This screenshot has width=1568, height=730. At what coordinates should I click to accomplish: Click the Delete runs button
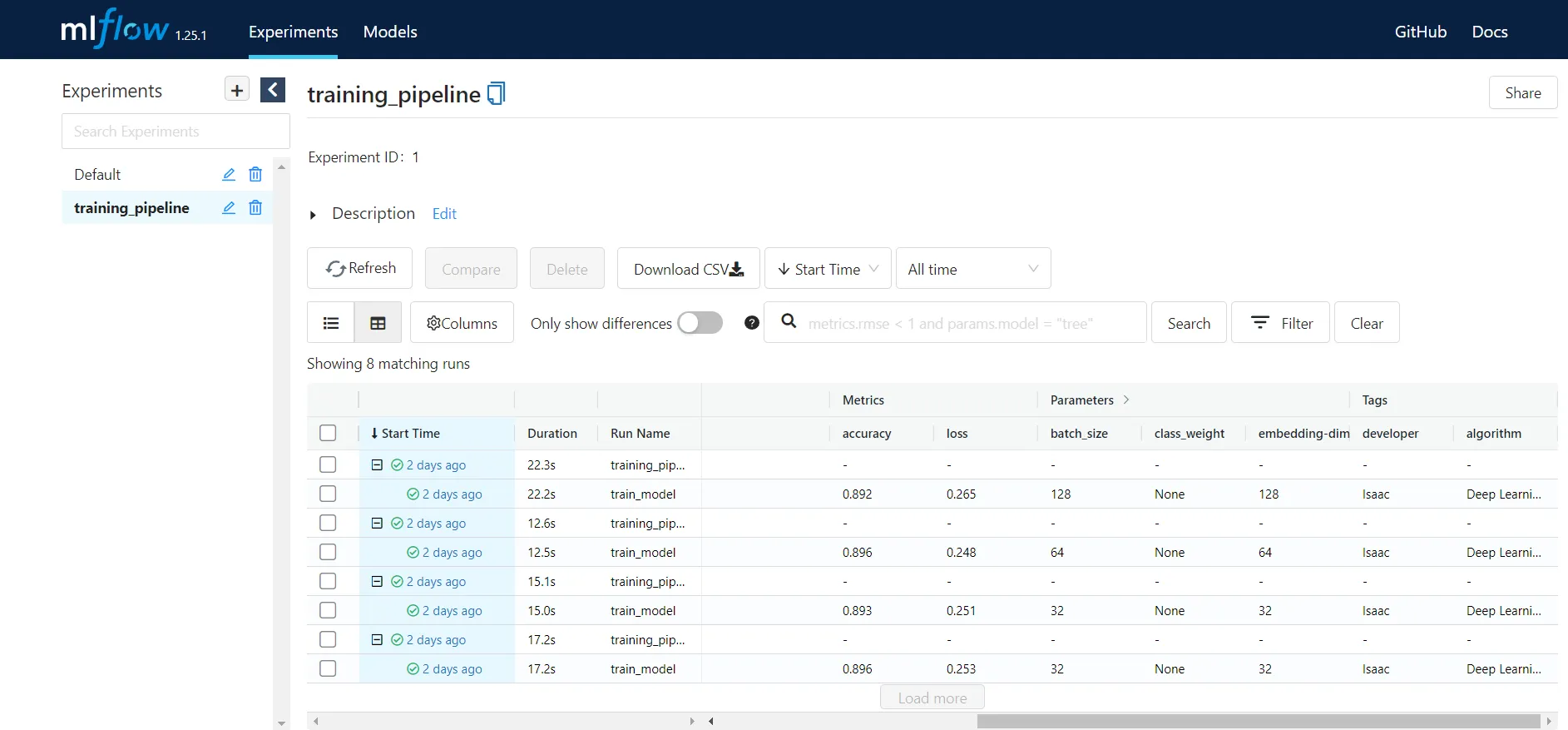click(567, 268)
